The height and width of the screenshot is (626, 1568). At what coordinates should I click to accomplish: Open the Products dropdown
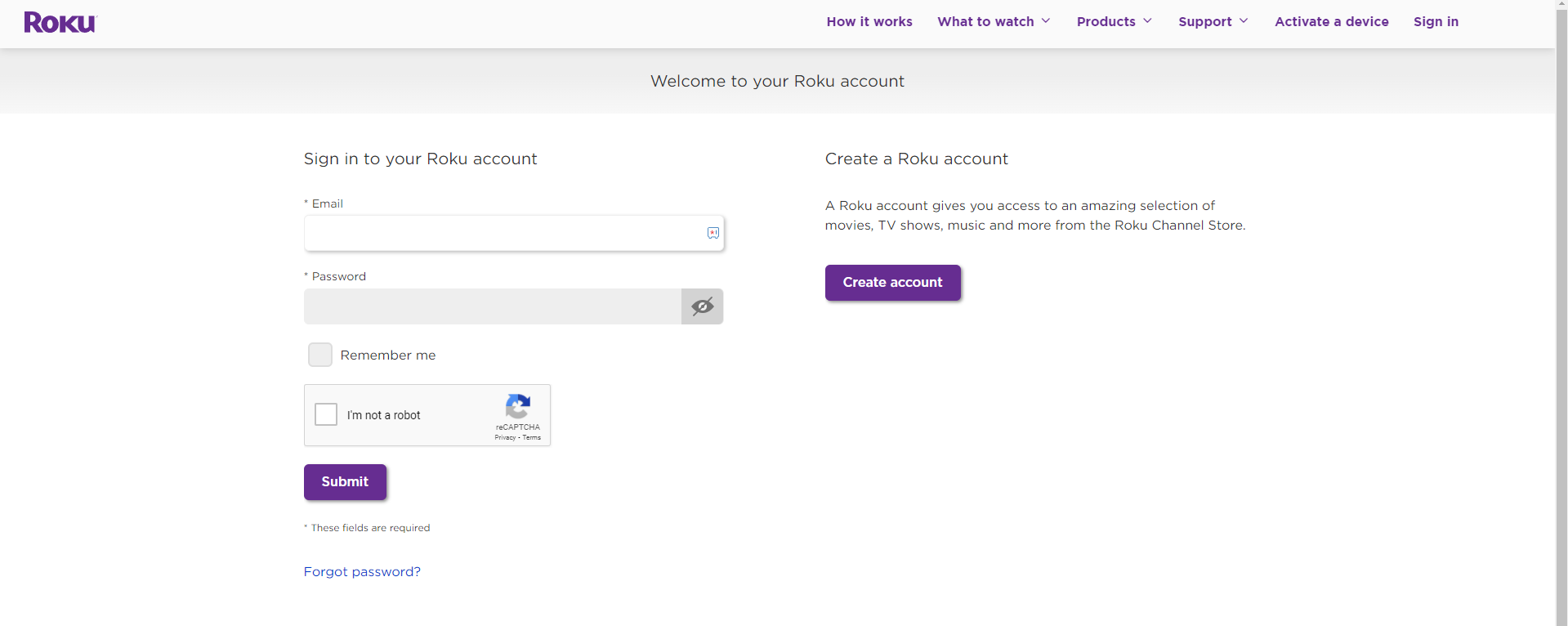pos(1115,21)
